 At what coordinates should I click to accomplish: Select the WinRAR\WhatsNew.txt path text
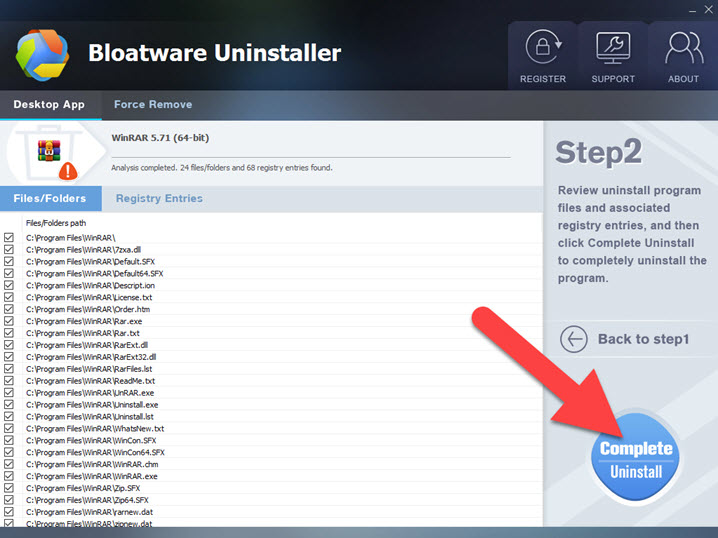coord(95,429)
